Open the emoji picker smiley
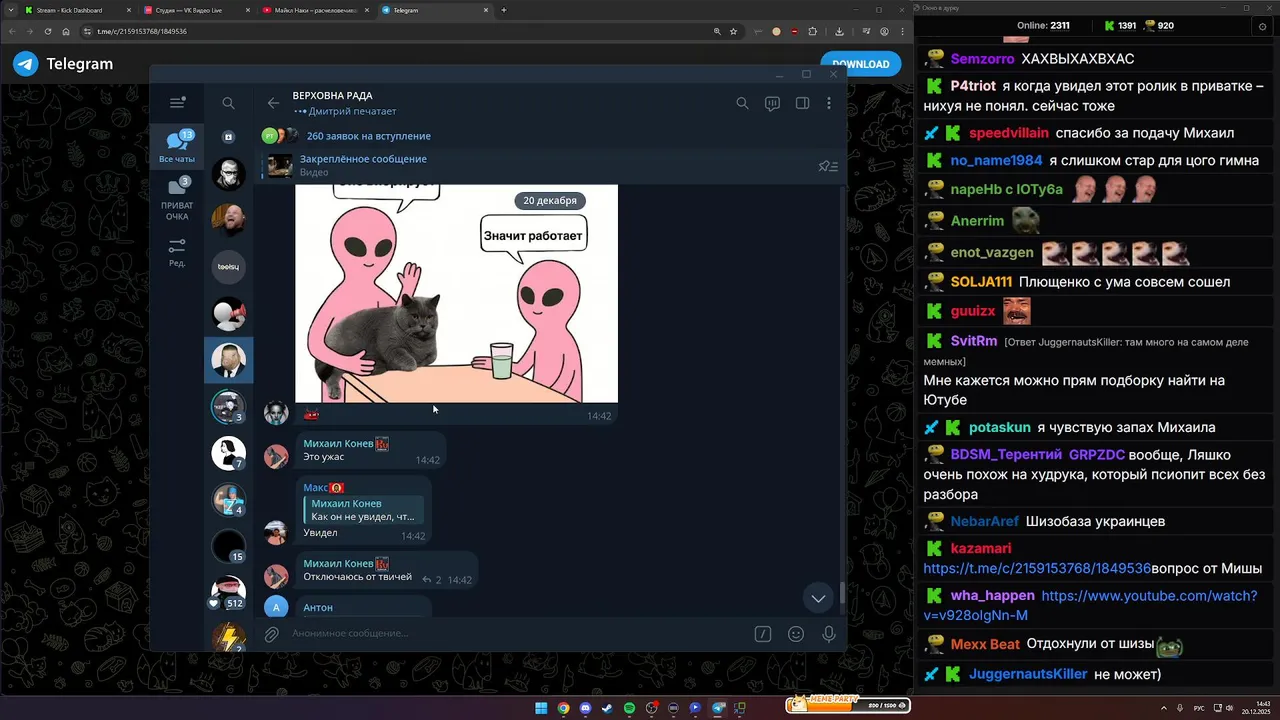This screenshot has height=720, width=1280. [796, 634]
